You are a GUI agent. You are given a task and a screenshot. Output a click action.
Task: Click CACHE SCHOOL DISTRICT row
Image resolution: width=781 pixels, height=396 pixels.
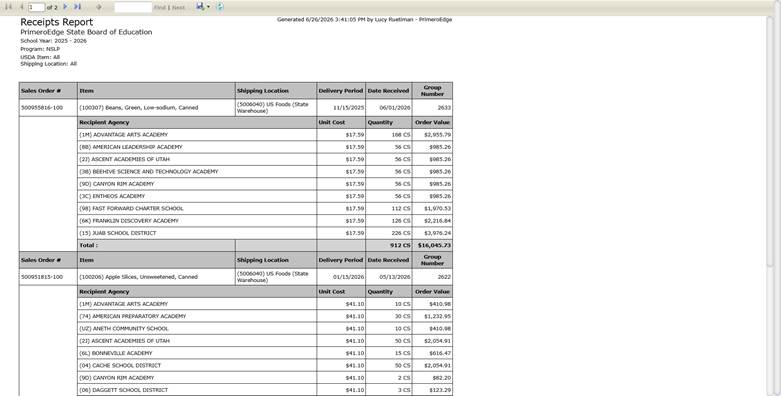pos(265,366)
